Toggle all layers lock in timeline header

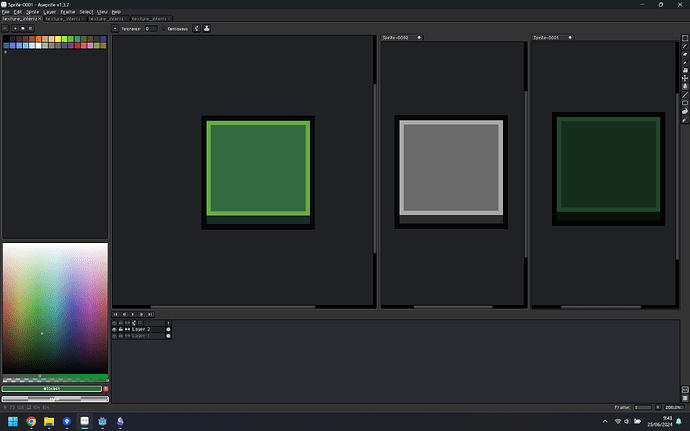click(x=121, y=323)
